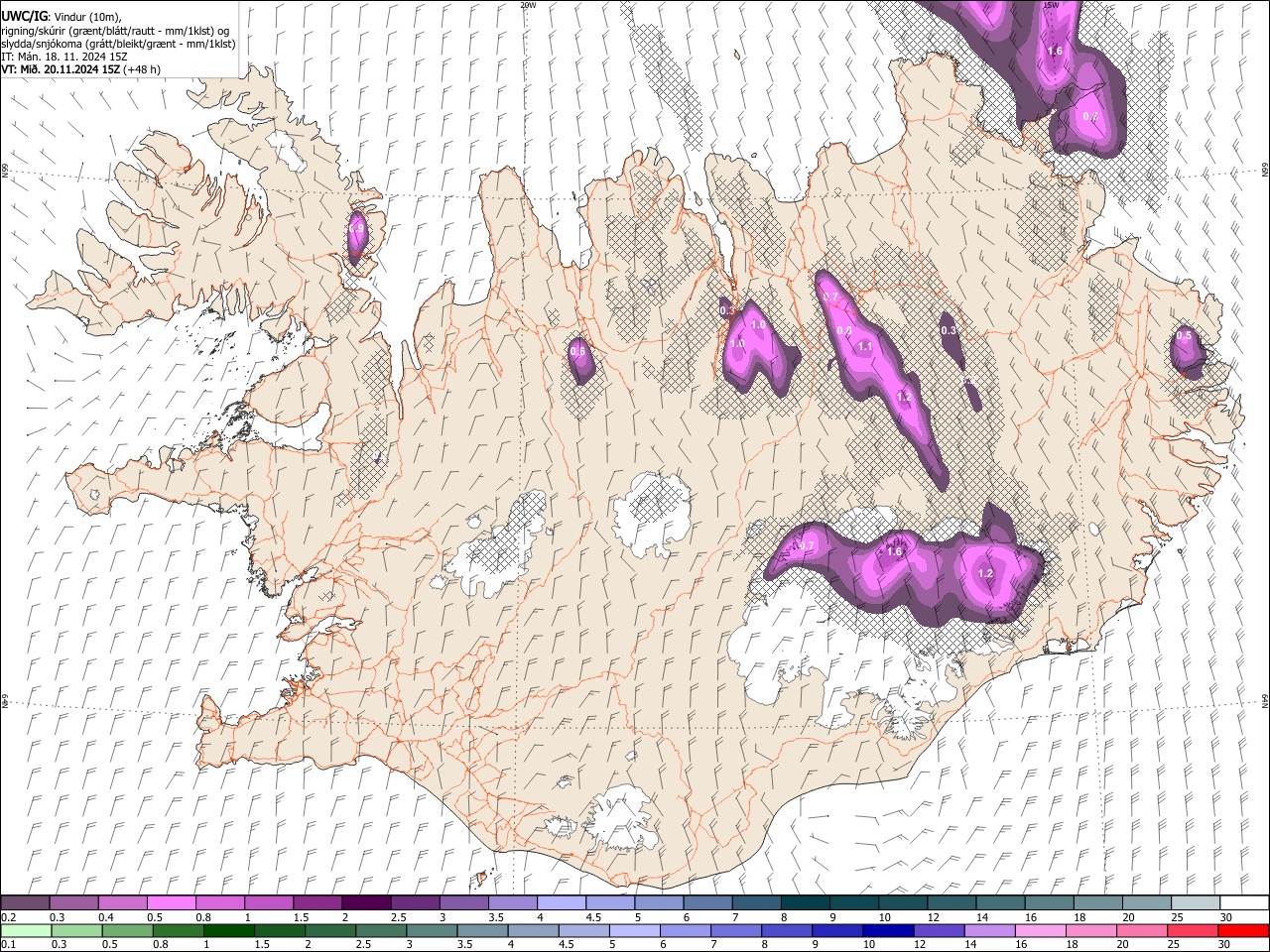Select the top-row swatch starting at 0.4
Screen dimensions: 1270x952
tap(123, 903)
